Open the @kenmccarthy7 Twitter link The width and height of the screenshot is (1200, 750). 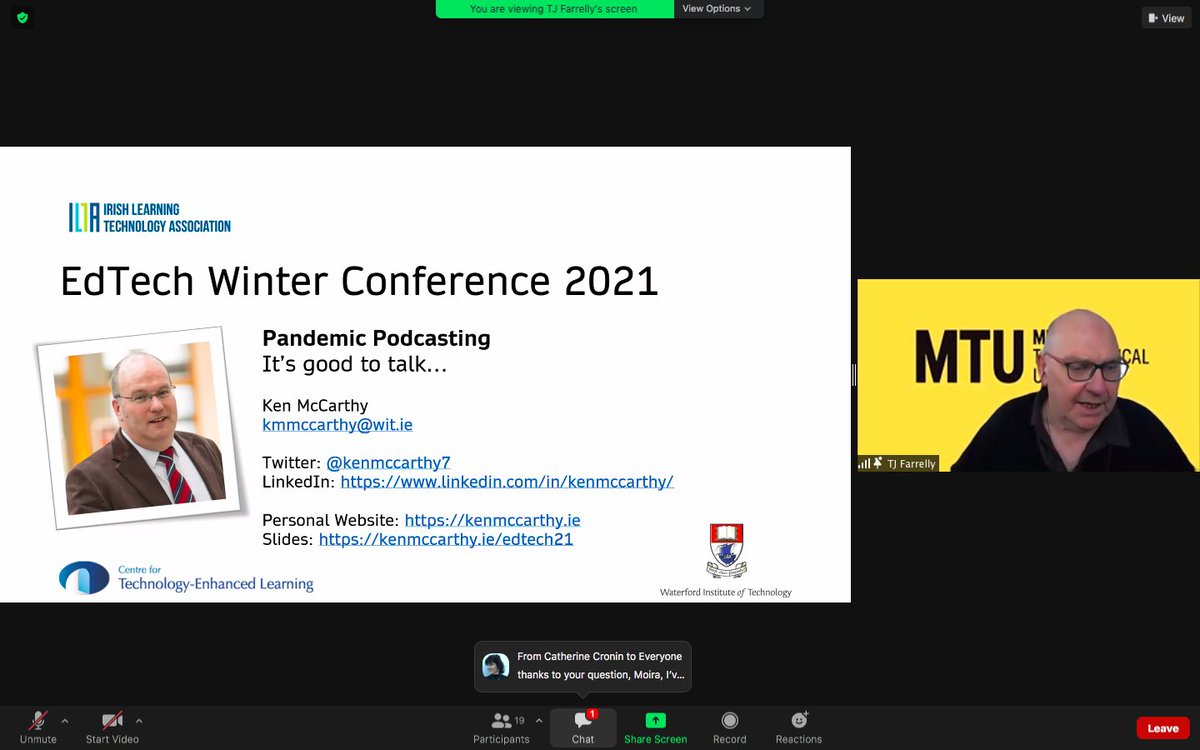point(389,462)
